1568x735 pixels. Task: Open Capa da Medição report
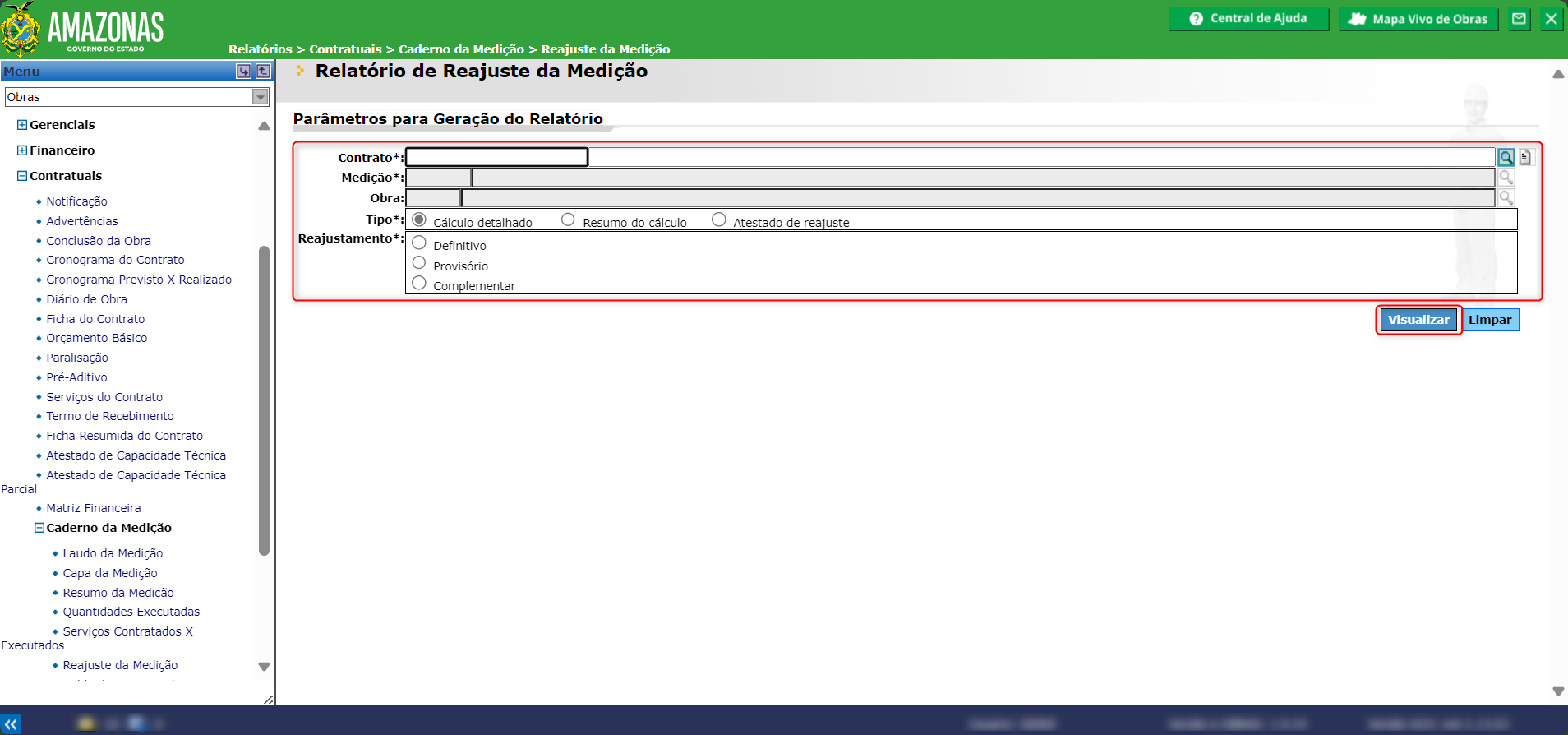pos(110,573)
